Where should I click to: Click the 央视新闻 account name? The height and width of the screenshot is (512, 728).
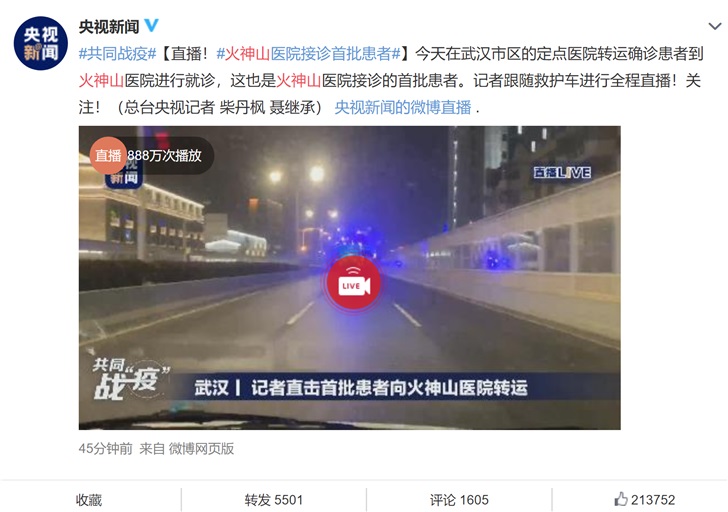pos(109,26)
